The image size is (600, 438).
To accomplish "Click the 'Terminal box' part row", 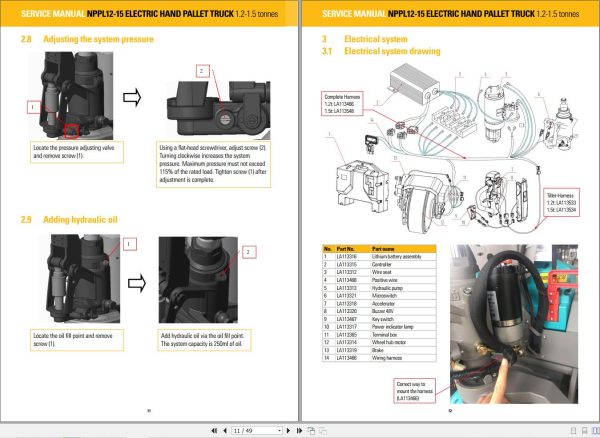I will (379, 335).
